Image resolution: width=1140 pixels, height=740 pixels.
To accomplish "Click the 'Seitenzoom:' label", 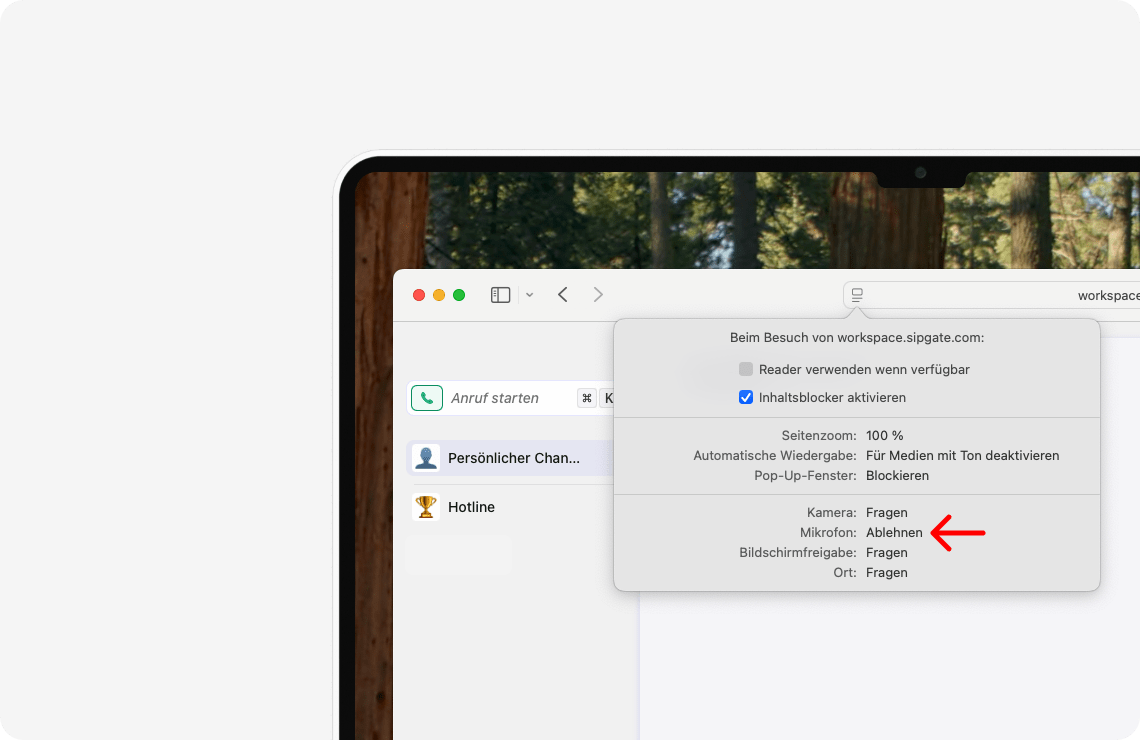I will [819, 435].
